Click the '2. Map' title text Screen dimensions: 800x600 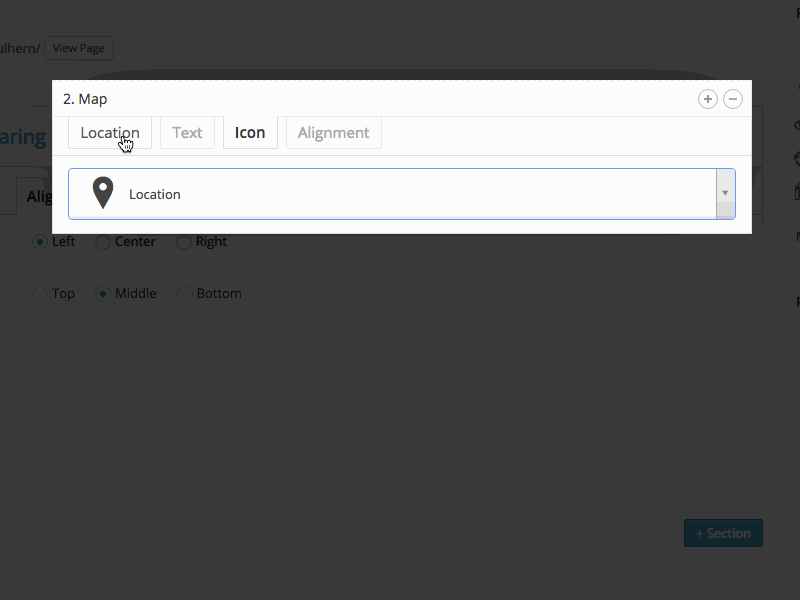(x=85, y=99)
